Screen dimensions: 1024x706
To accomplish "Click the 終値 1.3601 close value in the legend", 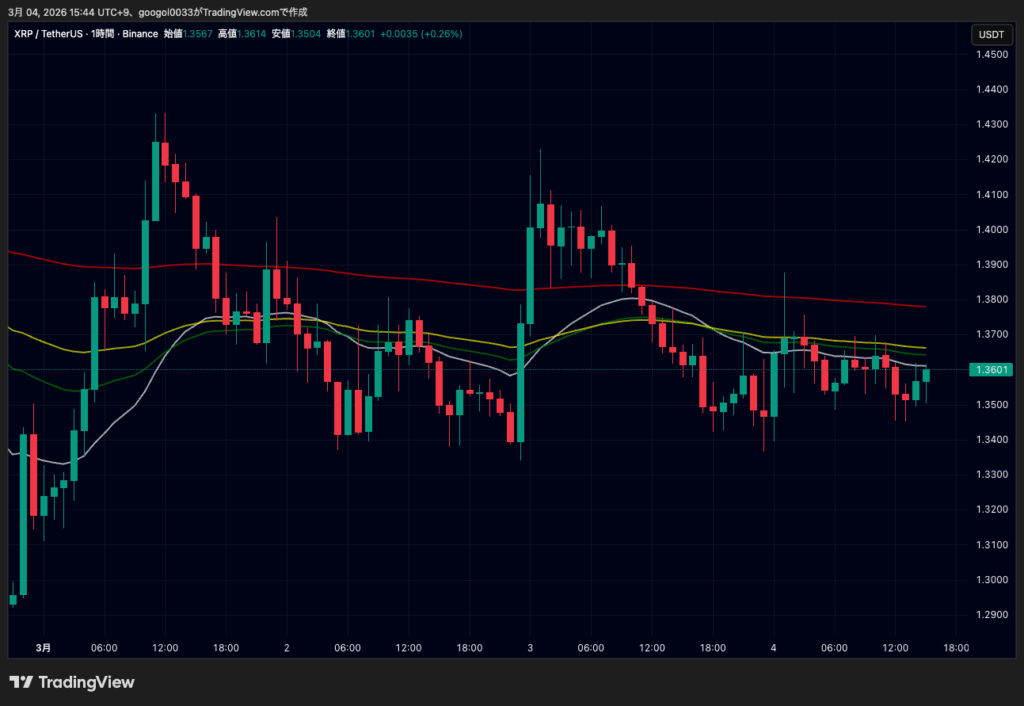I will (x=351, y=34).
